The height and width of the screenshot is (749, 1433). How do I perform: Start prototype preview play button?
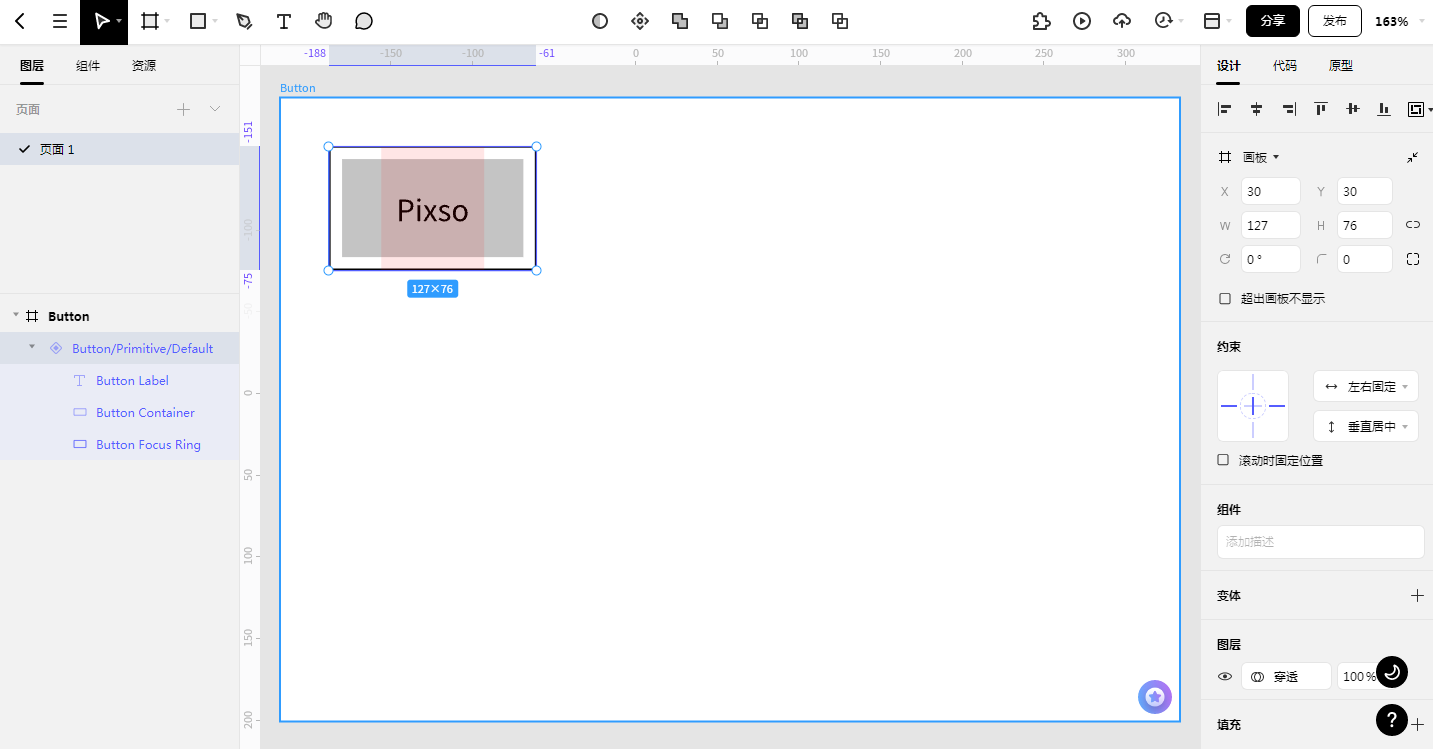1082,21
